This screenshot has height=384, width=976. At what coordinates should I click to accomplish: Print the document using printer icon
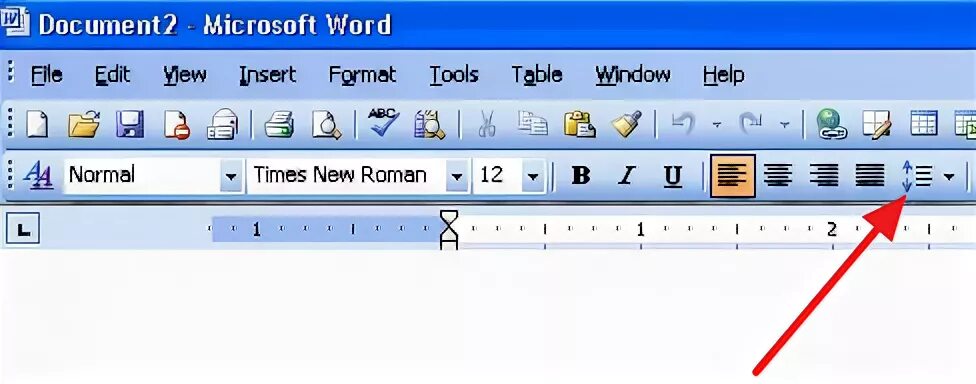coord(279,123)
